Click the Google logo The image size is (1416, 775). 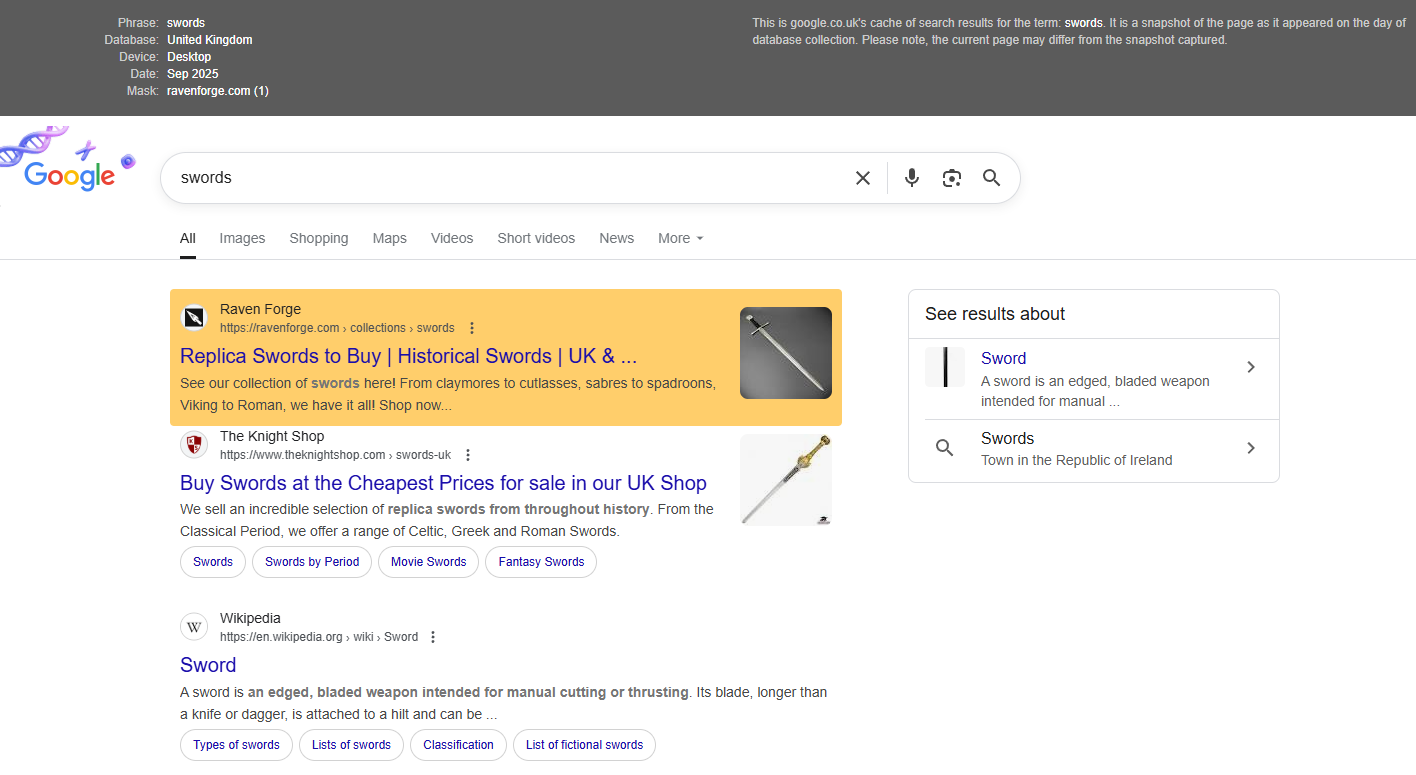69,176
